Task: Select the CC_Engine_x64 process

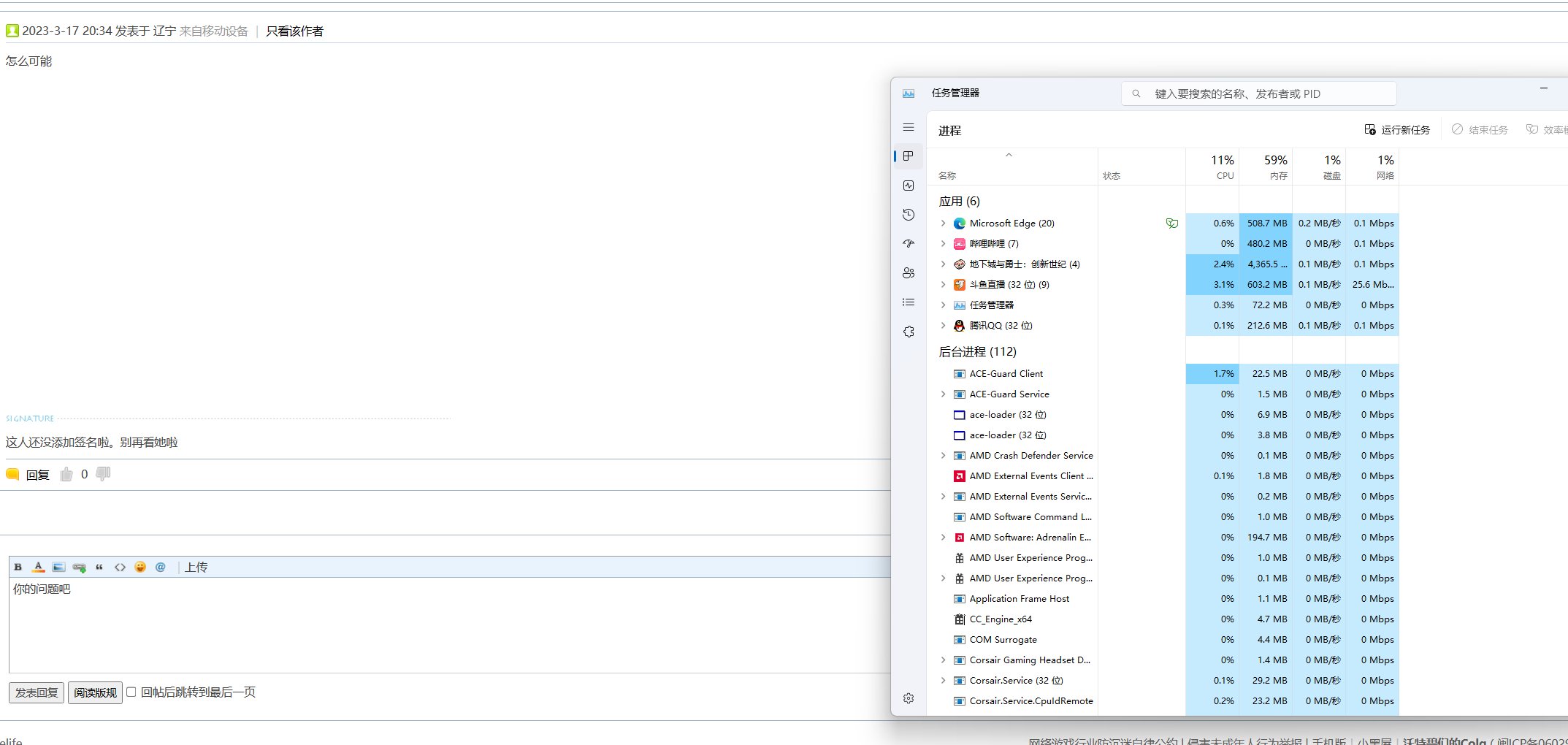Action: point(1163,619)
